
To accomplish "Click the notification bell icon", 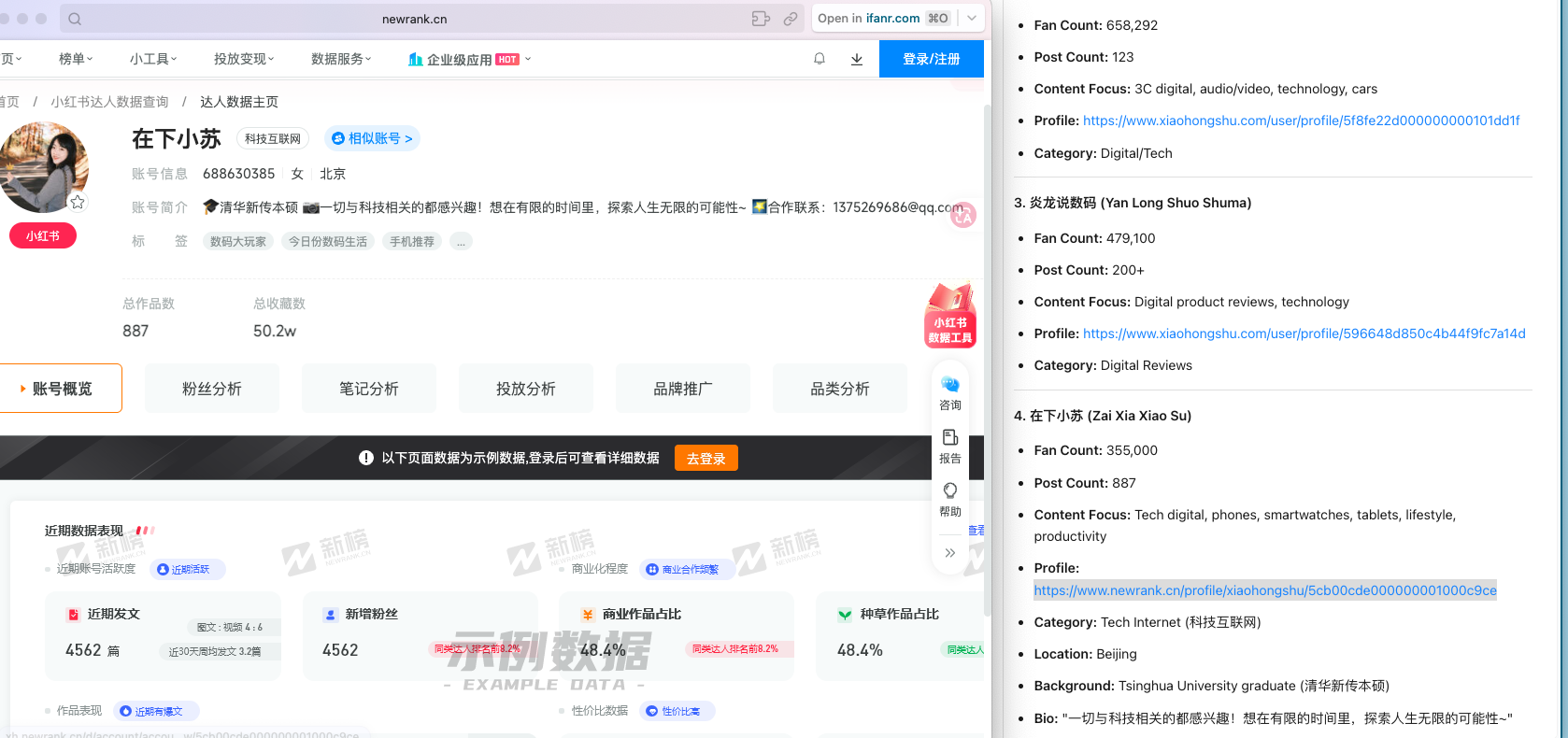I will coord(820,59).
